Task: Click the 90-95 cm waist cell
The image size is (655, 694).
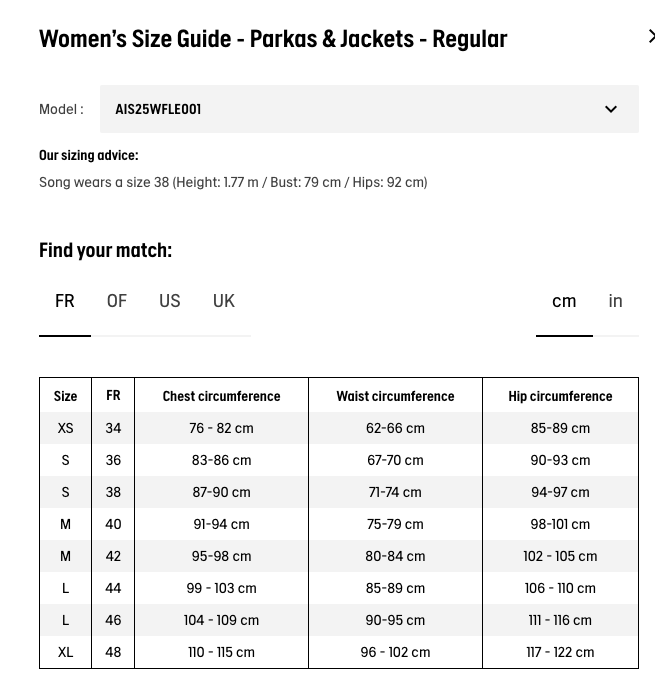Action: click(395, 620)
